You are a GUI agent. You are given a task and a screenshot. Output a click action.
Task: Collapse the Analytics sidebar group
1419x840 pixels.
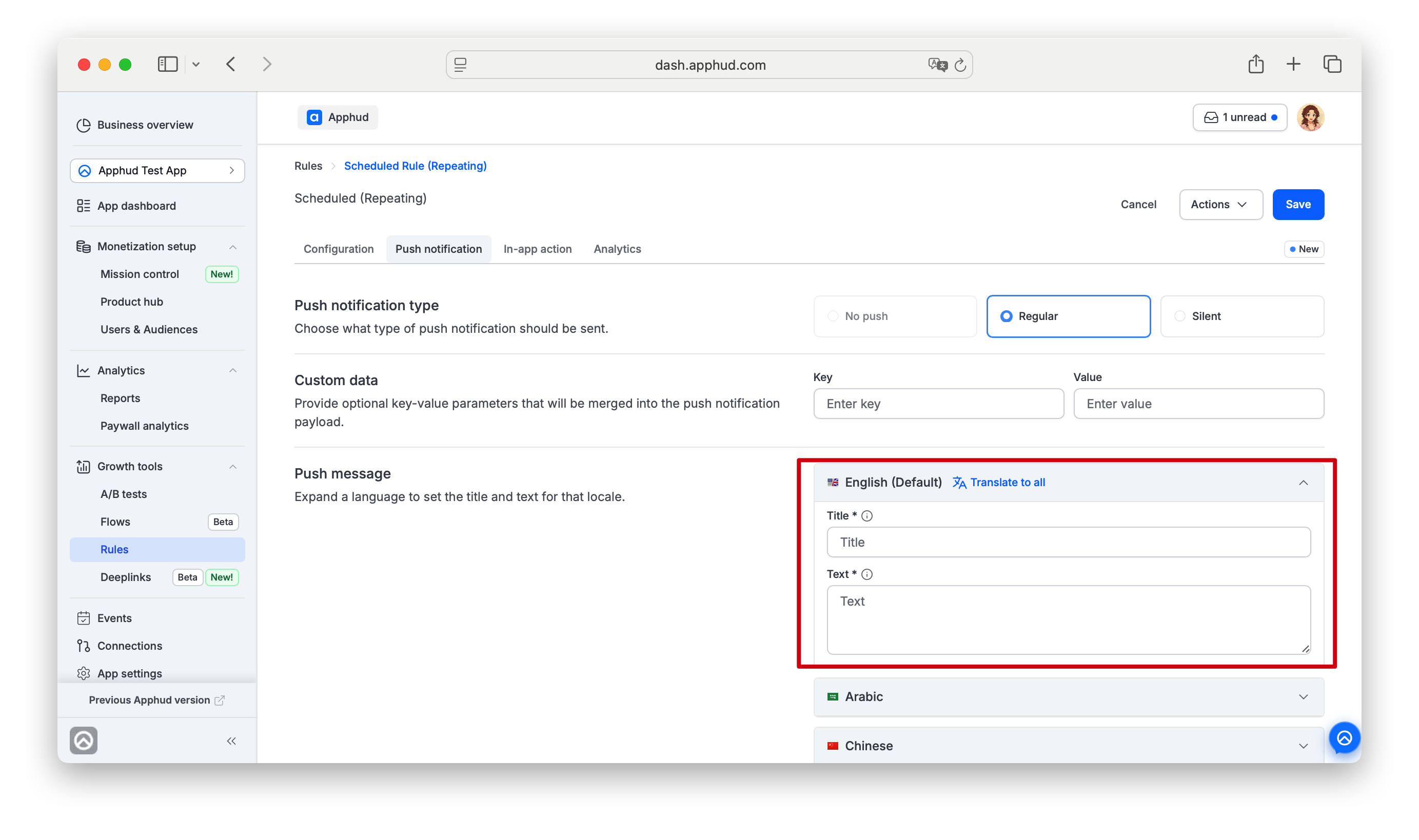click(233, 371)
